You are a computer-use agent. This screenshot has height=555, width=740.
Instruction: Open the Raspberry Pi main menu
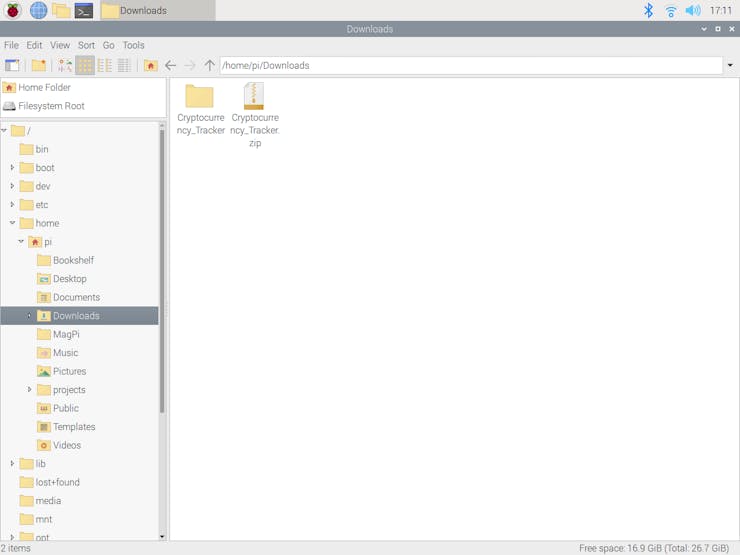coord(13,10)
